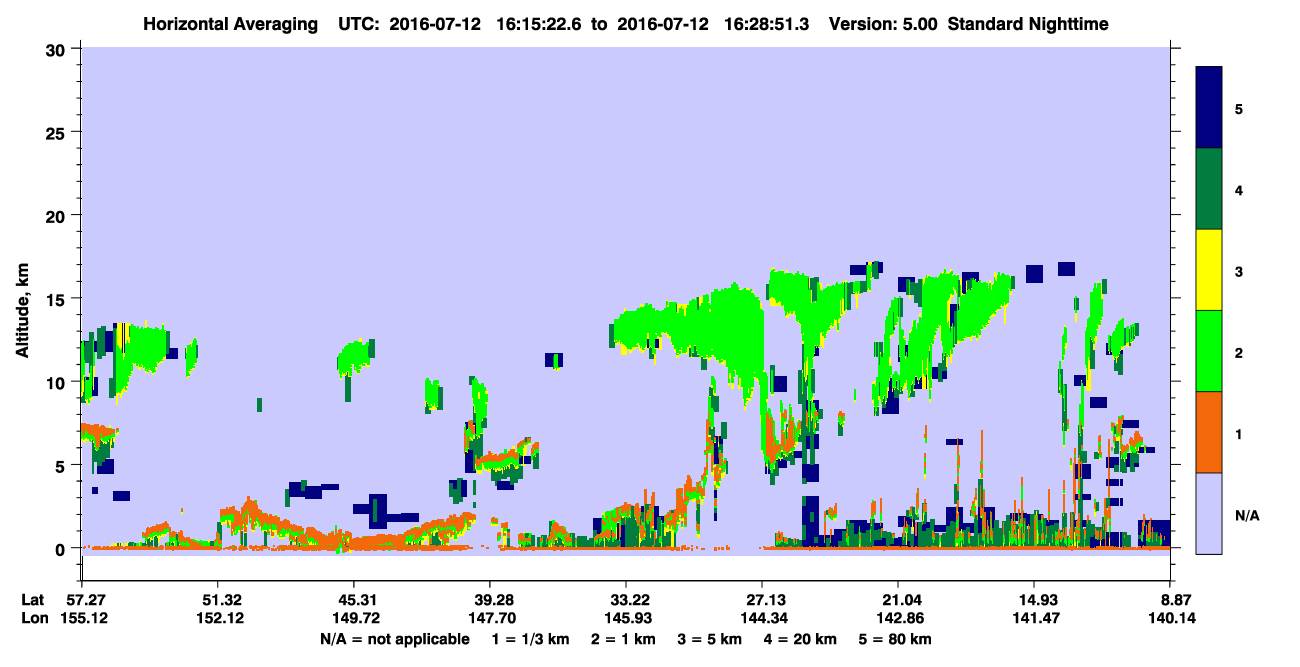
Task: Click longitude value 155.12
Action: (x=82, y=619)
